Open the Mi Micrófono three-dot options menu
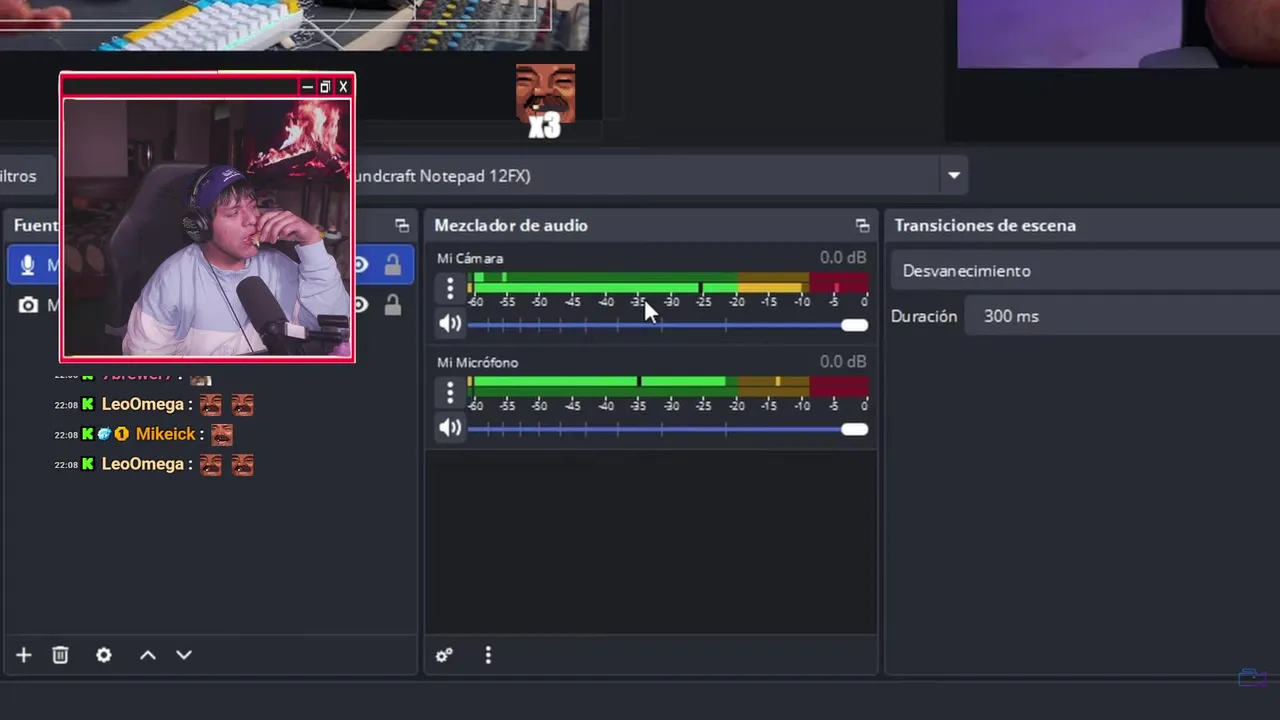The image size is (1280, 720). tap(450, 392)
